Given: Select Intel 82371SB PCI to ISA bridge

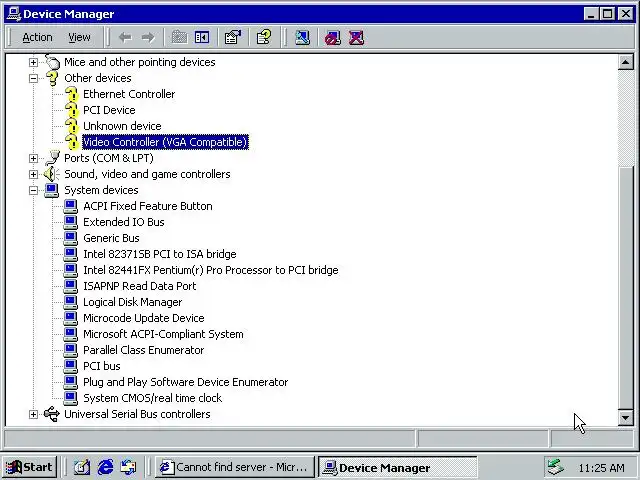Looking at the screenshot, I should pyautogui.click(x=160, y=254).
